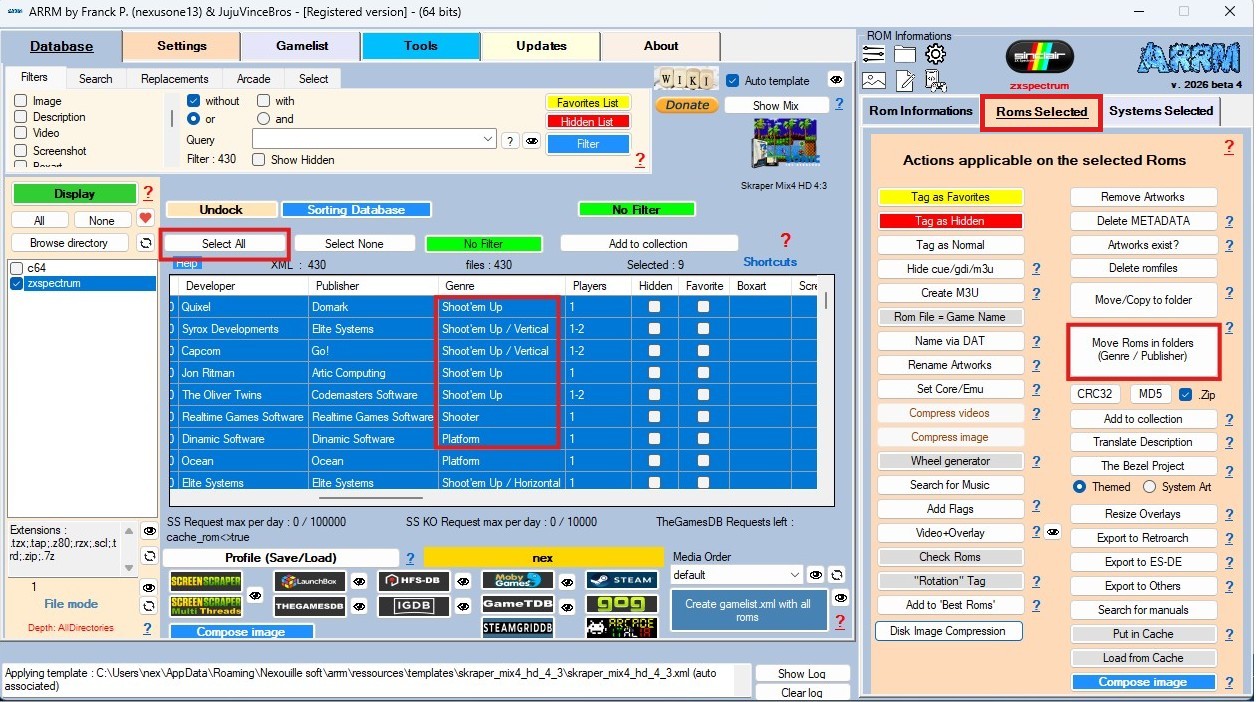Open the Systems Selected tab
Image resolution: width=1256 pixels, height=702 pixels.
pyautogui.click(x=1160, y=111)
